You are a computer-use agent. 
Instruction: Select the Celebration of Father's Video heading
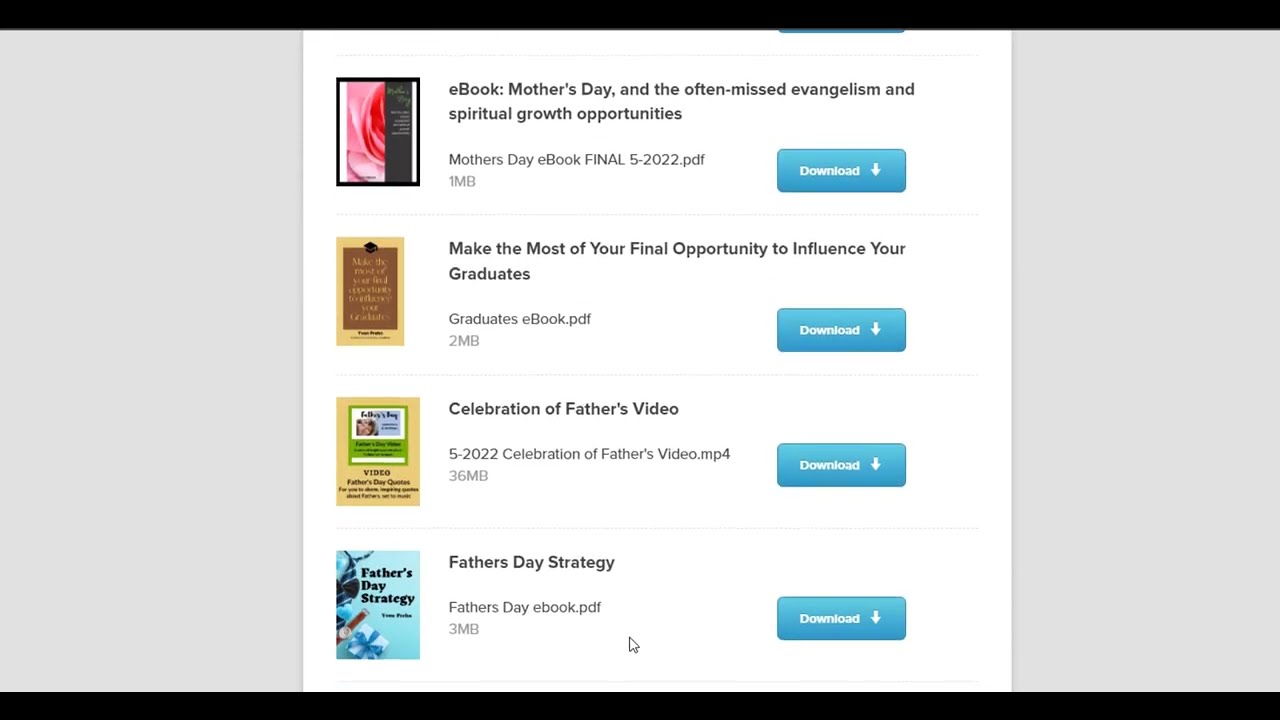click(x=563, y=409)
